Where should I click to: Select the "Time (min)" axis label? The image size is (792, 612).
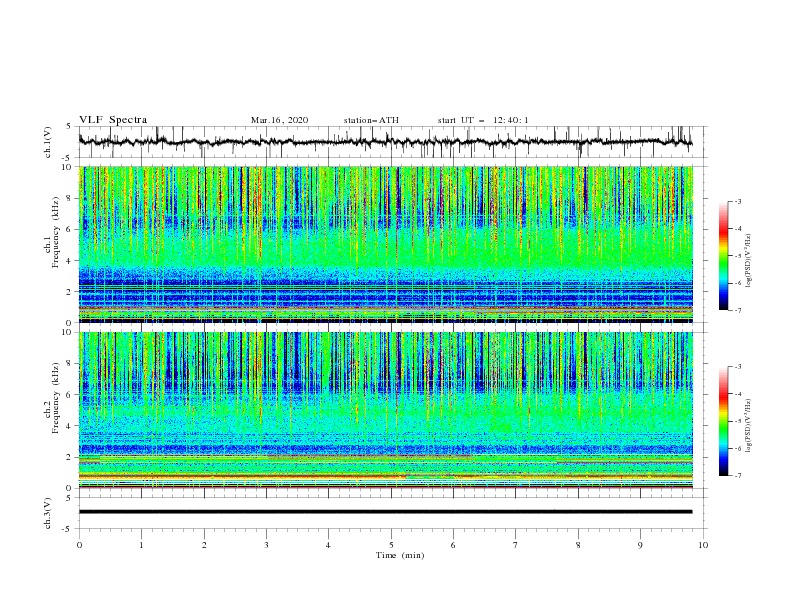click(x=400, y=555)
